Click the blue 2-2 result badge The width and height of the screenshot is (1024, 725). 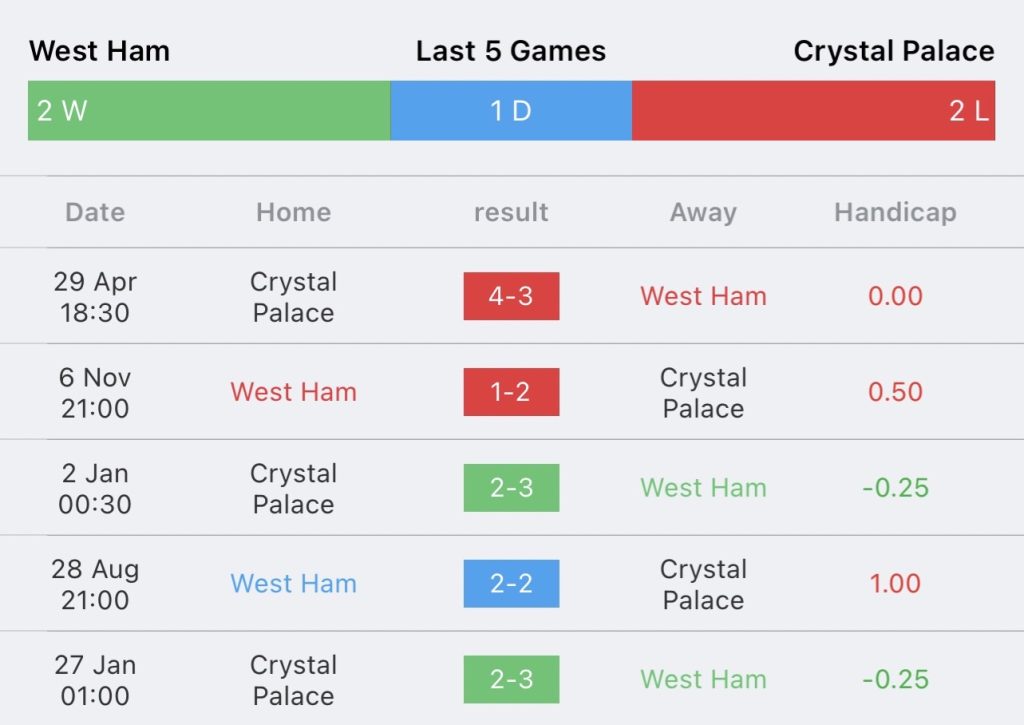[511, 584]
